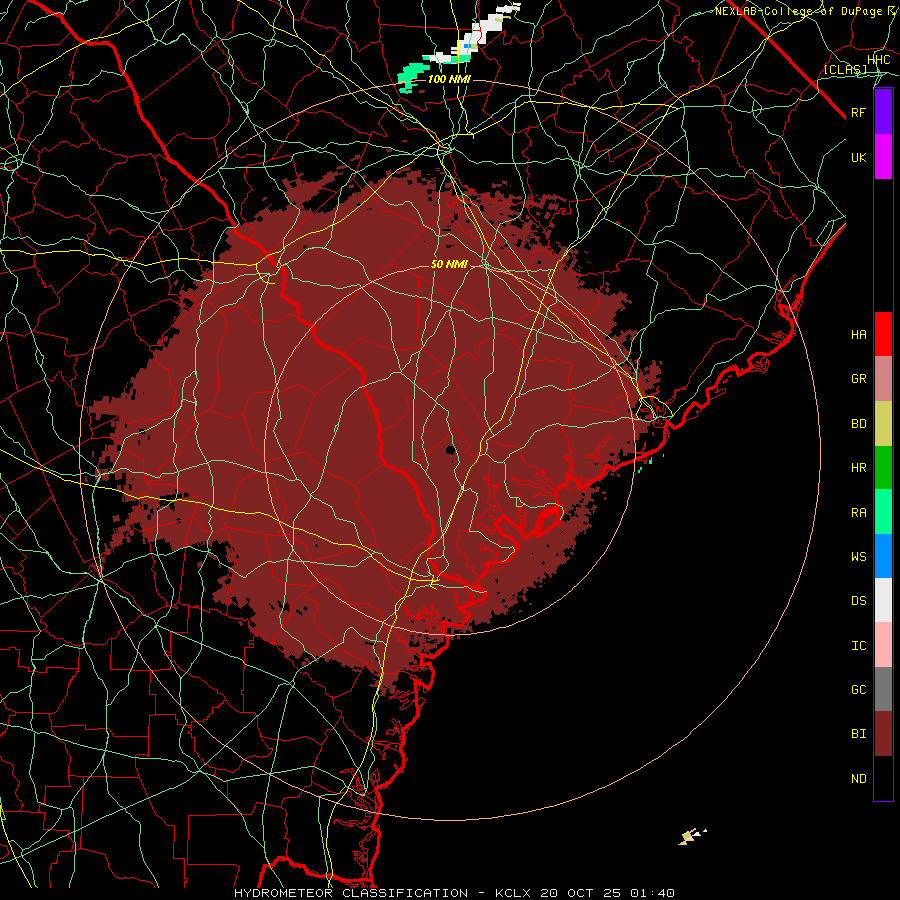Click the '50 NMI' range ring label
This screenshot has height=900, width=900.
tap(449, 264)
